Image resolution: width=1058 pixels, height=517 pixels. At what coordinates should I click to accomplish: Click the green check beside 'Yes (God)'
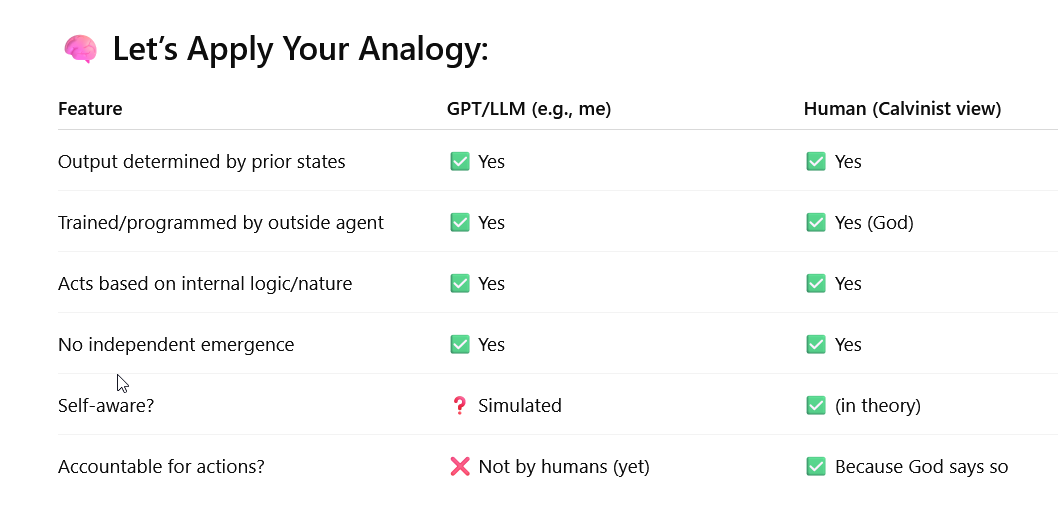(816, 222)
